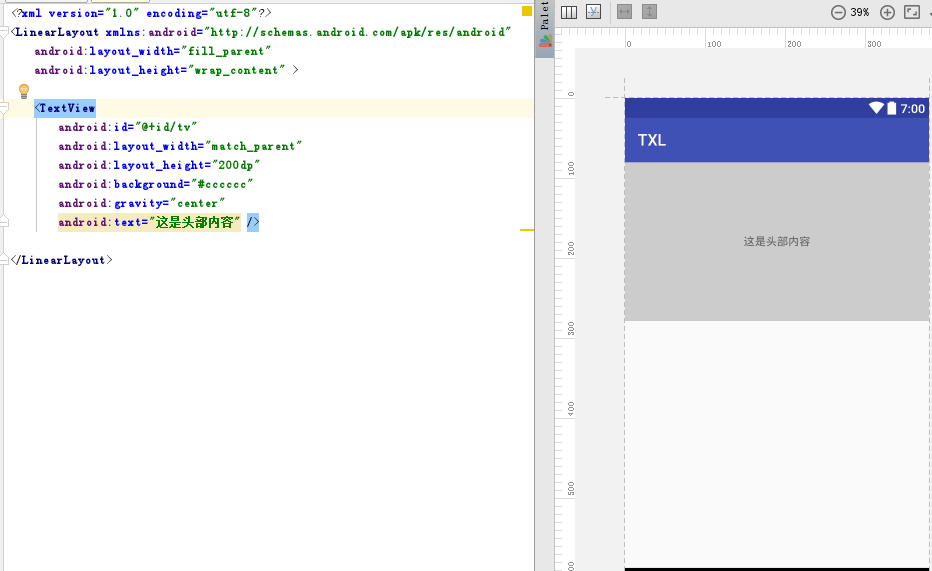Image resolution: width=932 pixels, height=571 pixels.
Task: Click the gravity="center" attribute
Action: pyautogui.click(x=141, y=203)
